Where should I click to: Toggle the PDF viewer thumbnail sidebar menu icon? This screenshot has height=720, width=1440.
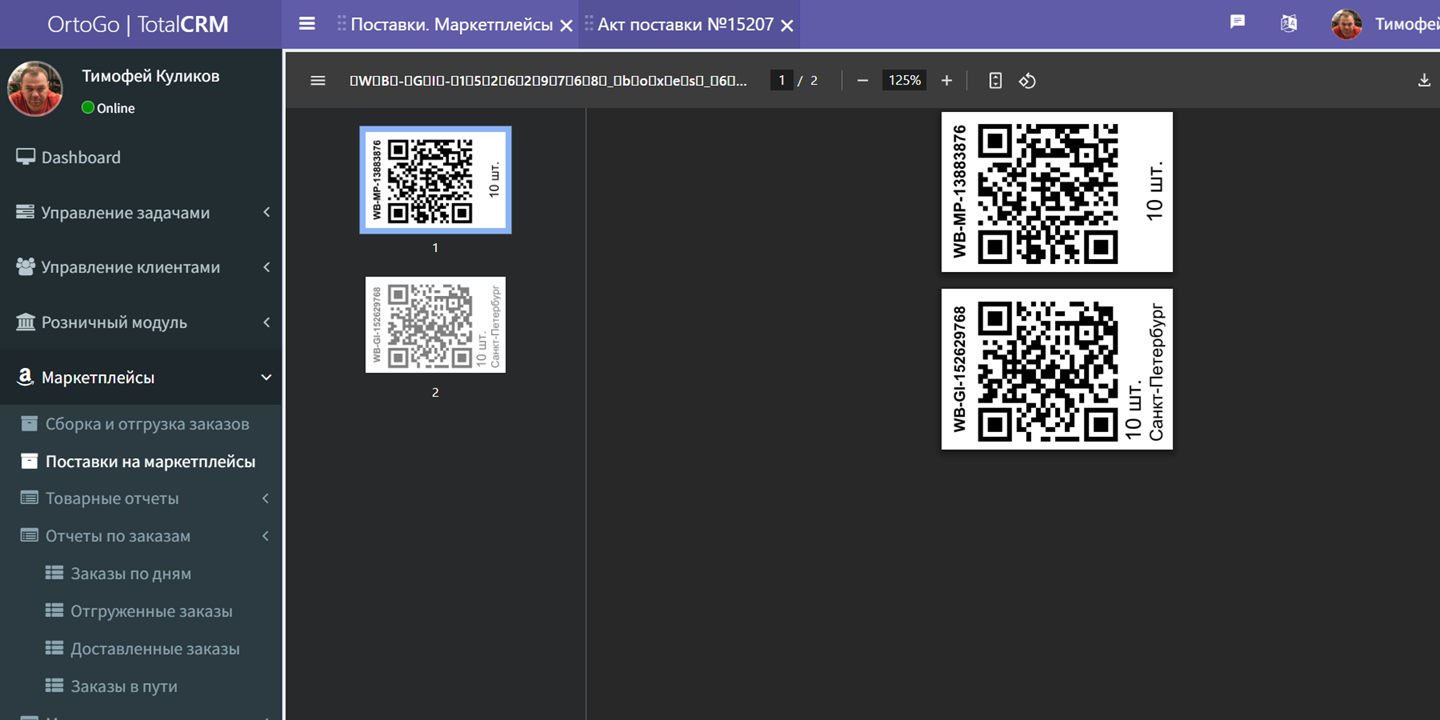[318, 80]
